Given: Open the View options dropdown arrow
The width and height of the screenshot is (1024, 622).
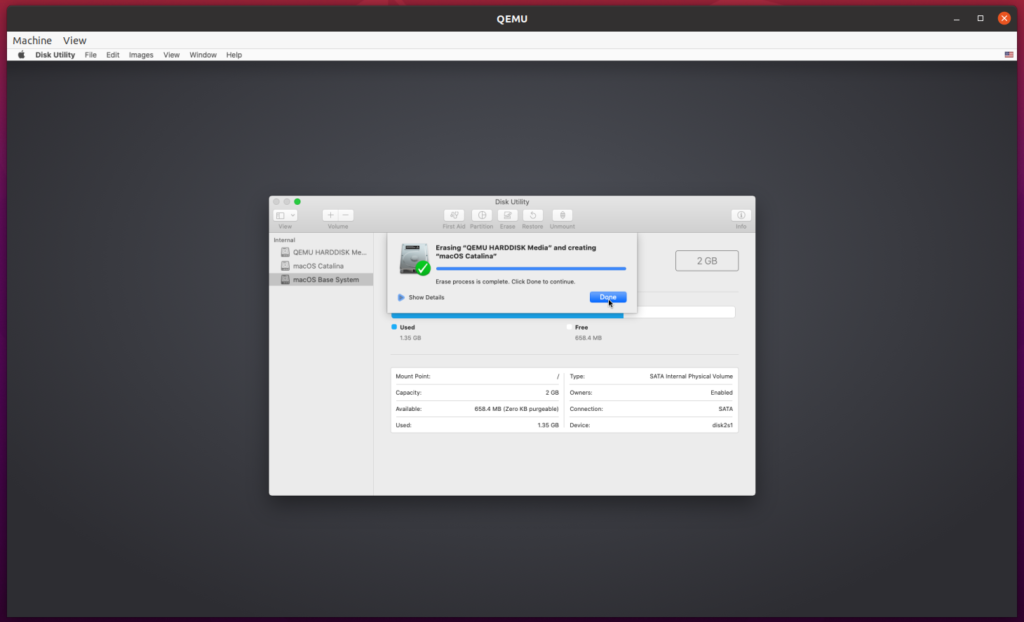Looking at the screenshot, I should click(292, 215).
